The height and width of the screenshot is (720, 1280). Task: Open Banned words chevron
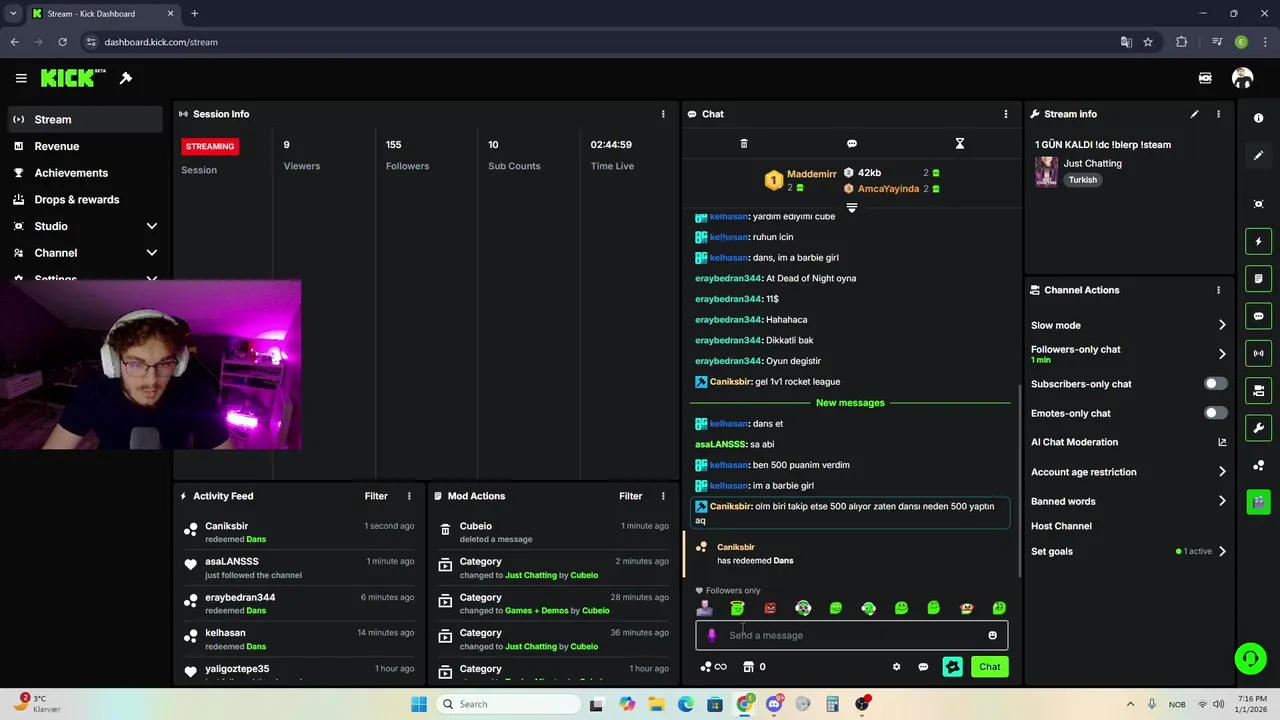(x=1222, y=501)
